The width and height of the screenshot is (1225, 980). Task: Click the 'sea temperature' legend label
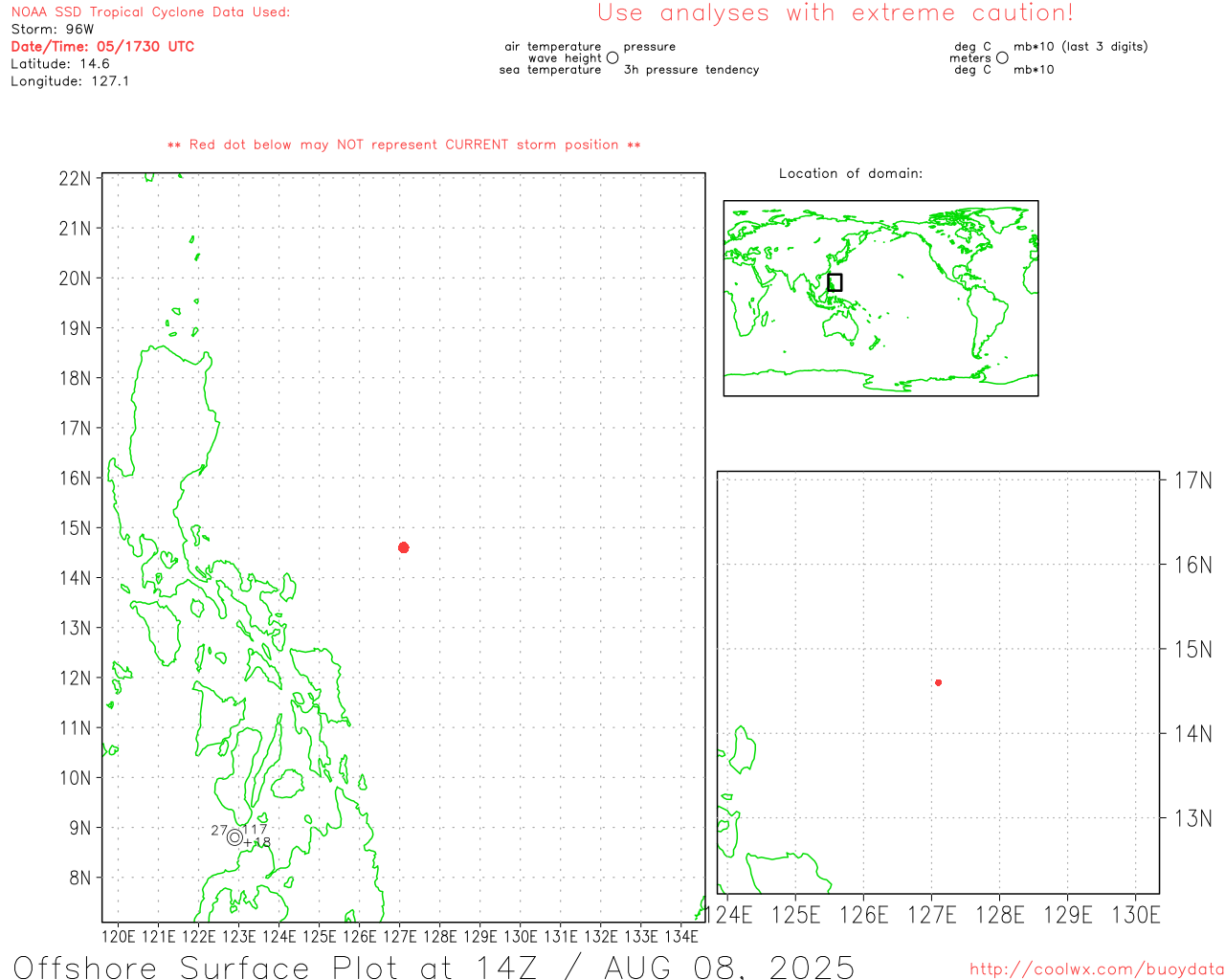pos(550,70)
